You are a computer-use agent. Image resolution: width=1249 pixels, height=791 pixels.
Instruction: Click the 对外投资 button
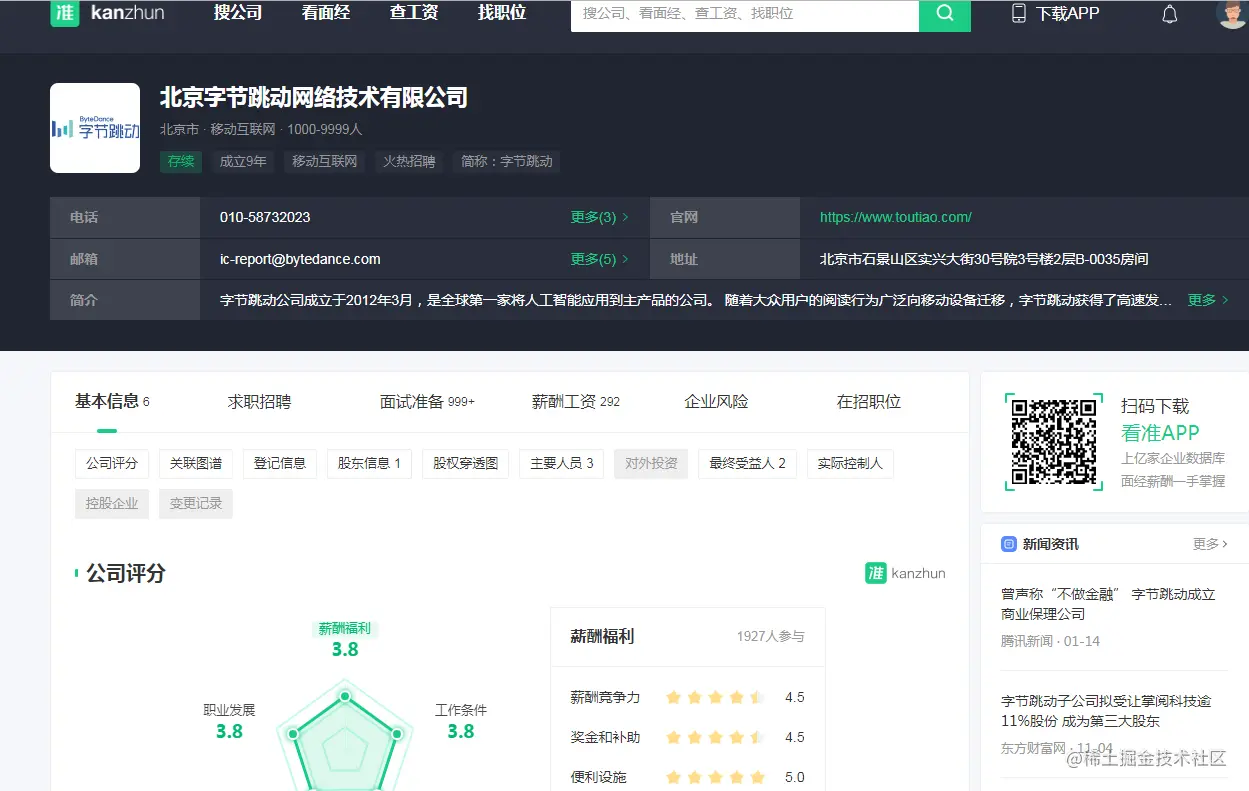click(x=651, y=464)
